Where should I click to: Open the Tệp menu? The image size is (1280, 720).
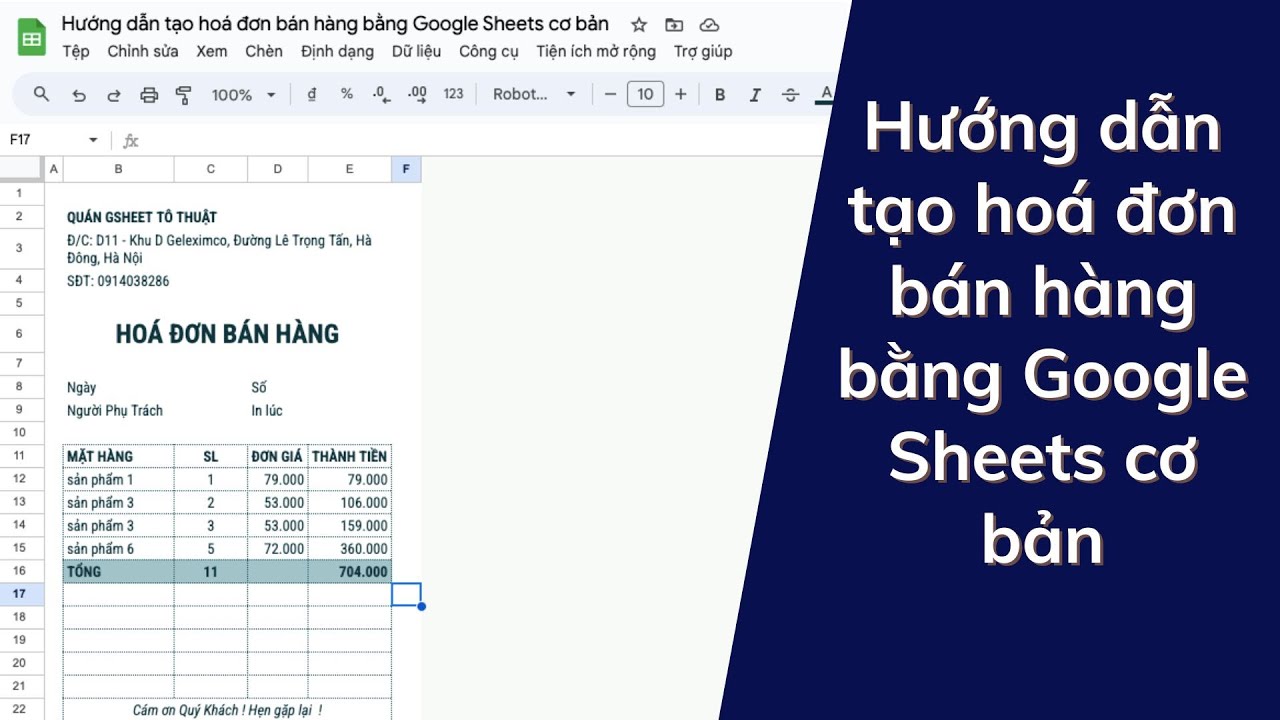pos(76,51)
